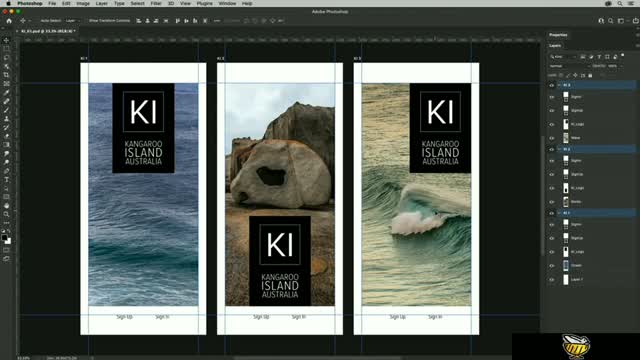Hide the KI 1 group via eye icon
Viewport: 640px width, 360px height.
point(552,213)
